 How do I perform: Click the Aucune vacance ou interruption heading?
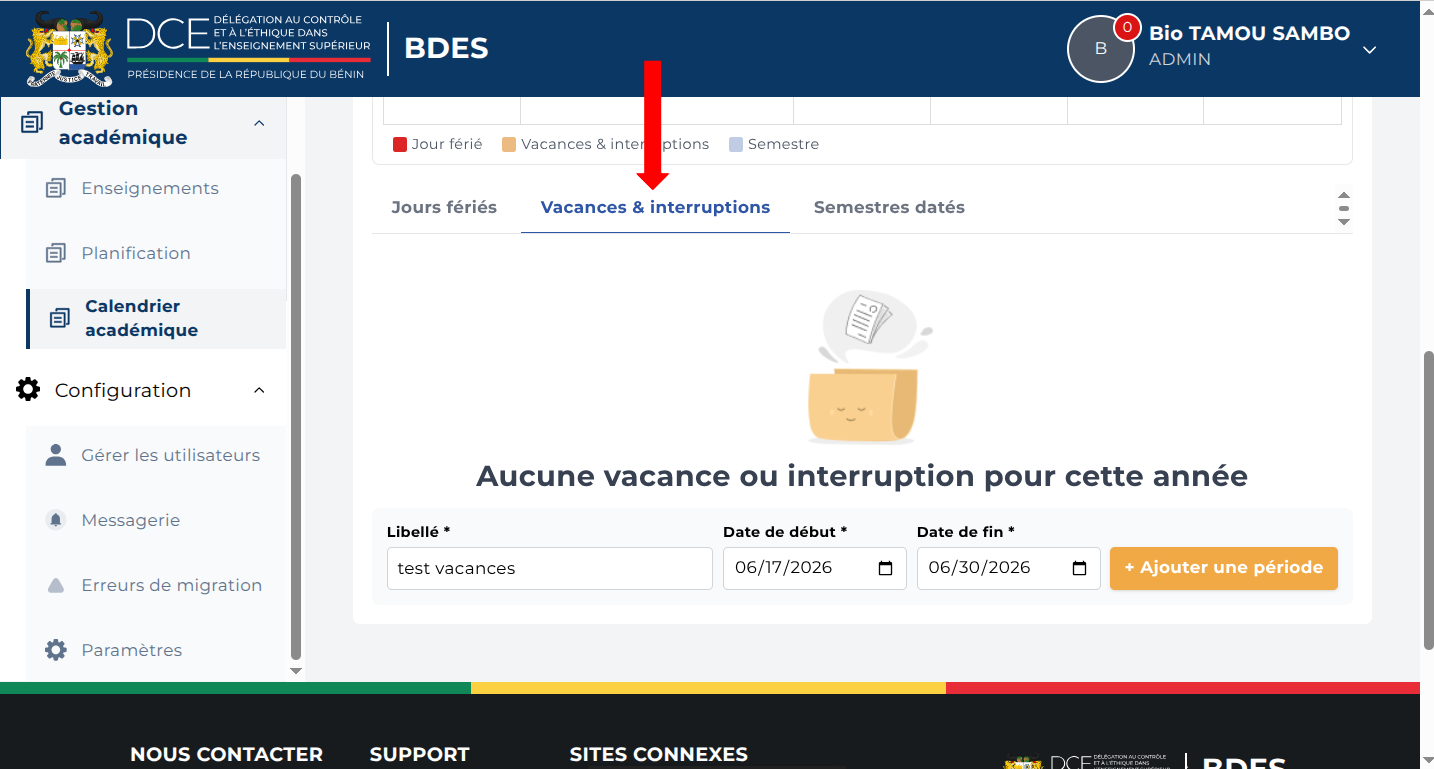[x=862, y=475]
